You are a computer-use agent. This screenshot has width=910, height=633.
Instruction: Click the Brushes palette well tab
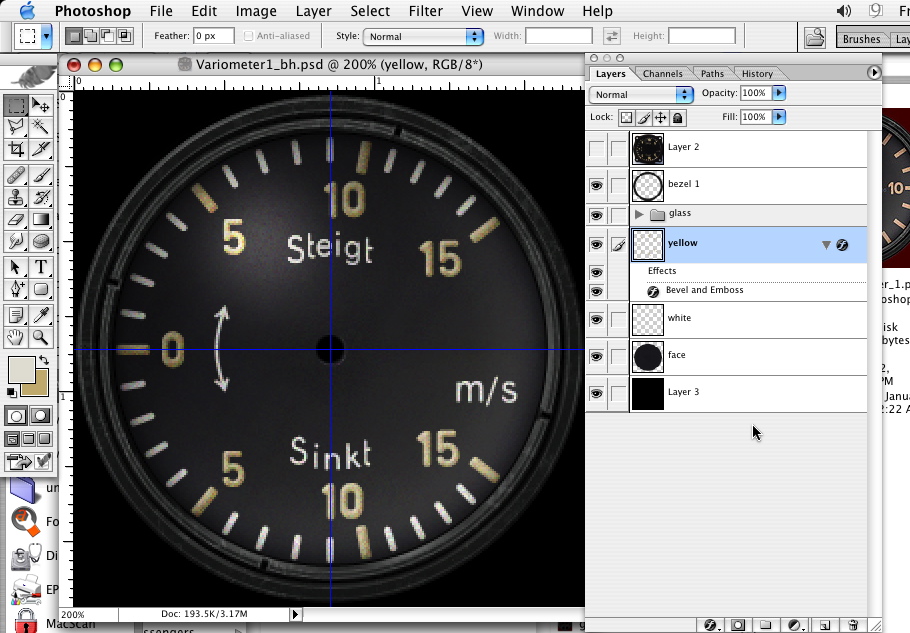[x=861, y=39]
